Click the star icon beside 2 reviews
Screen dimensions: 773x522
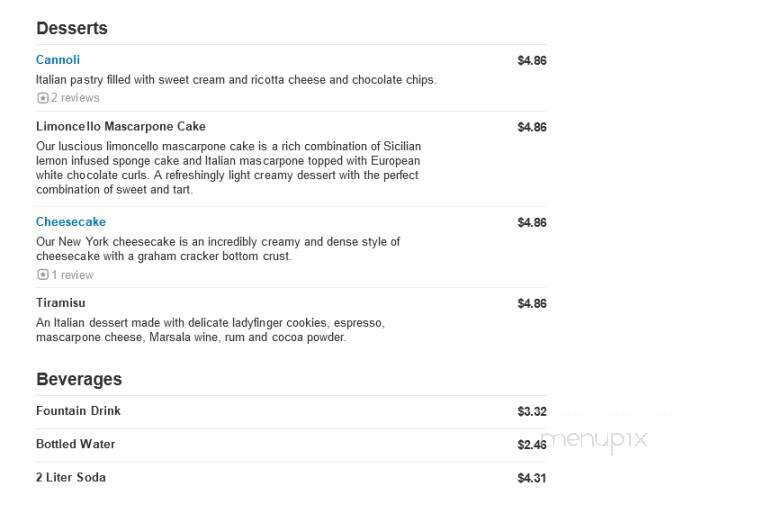[x=43, y=98]
